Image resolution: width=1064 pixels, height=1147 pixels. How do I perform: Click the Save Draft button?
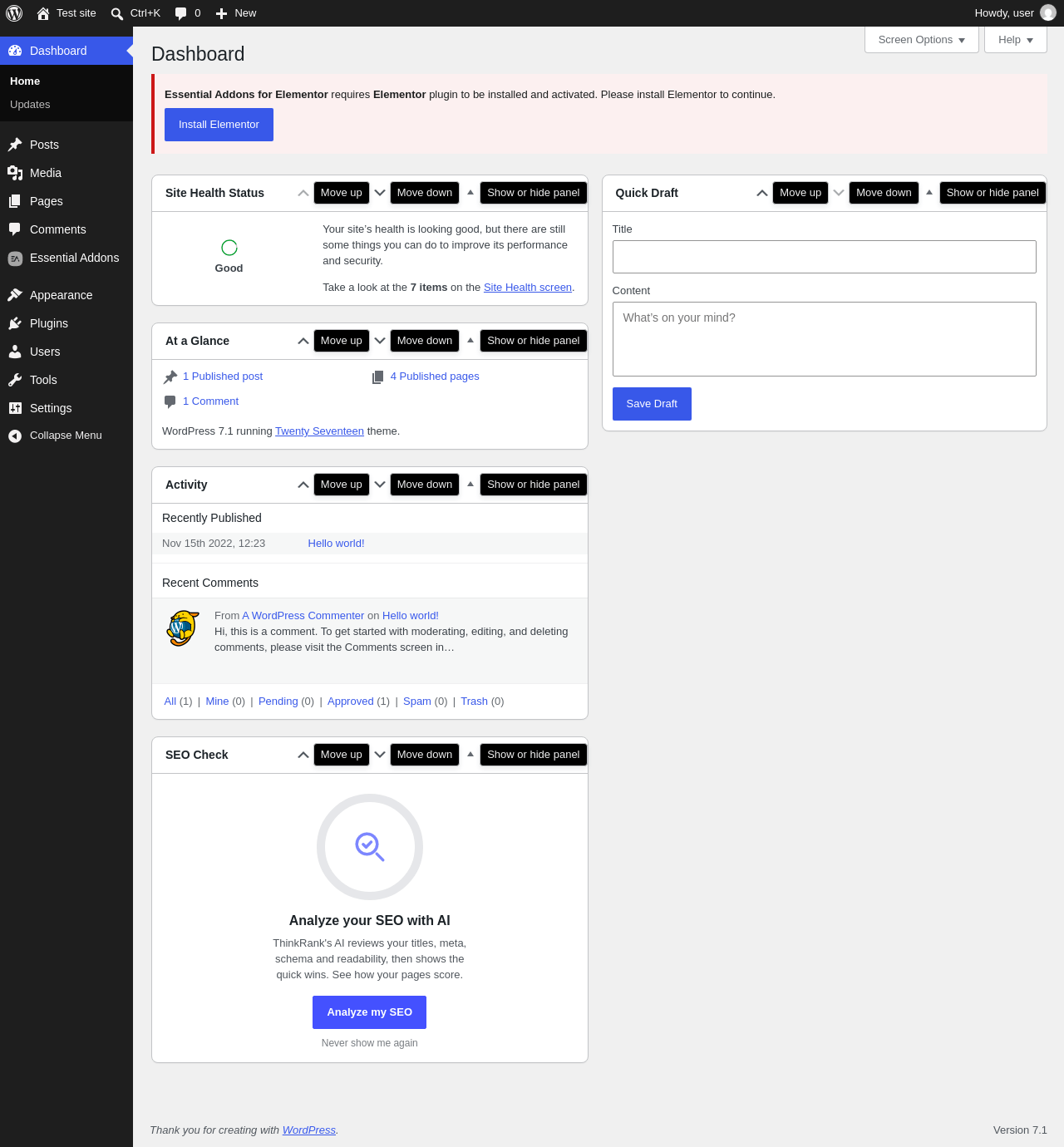(652, 404)
